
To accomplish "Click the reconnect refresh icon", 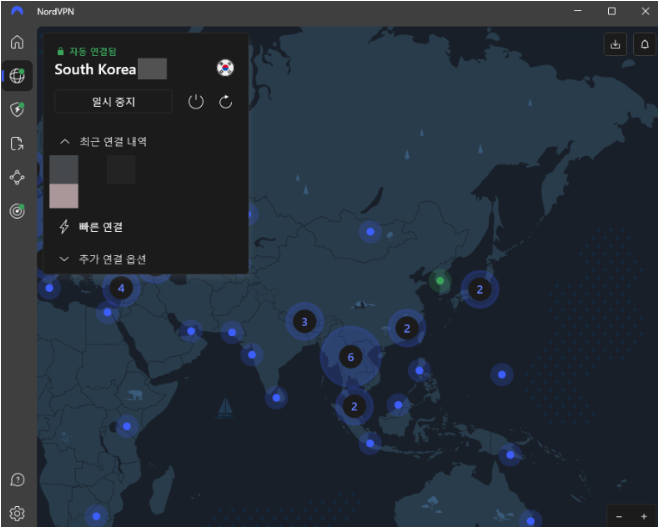I will pyautogui.click(x=226, y=102).
